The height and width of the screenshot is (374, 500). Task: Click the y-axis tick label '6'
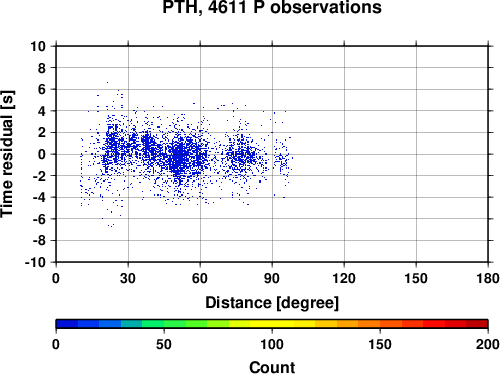[x=42, y=90]
